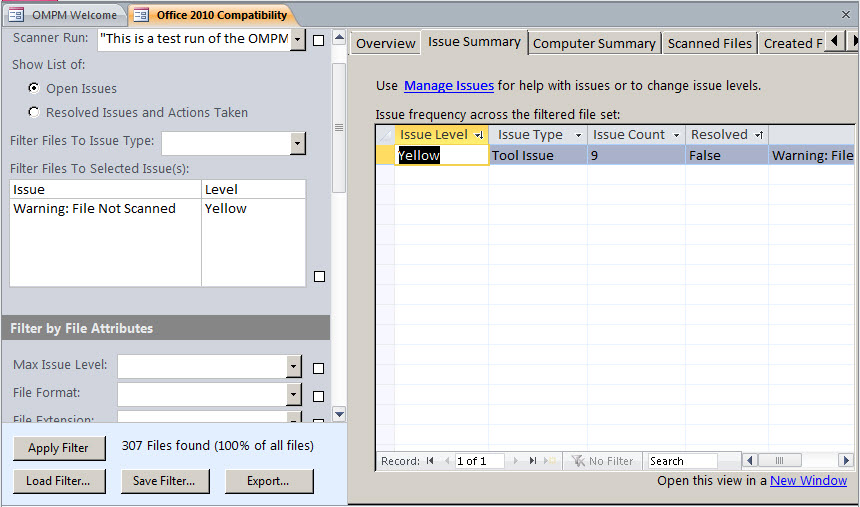Switch to the OMPM Welcome tab
This screenshot has height=507, width=860.
[x=65, y=15]
